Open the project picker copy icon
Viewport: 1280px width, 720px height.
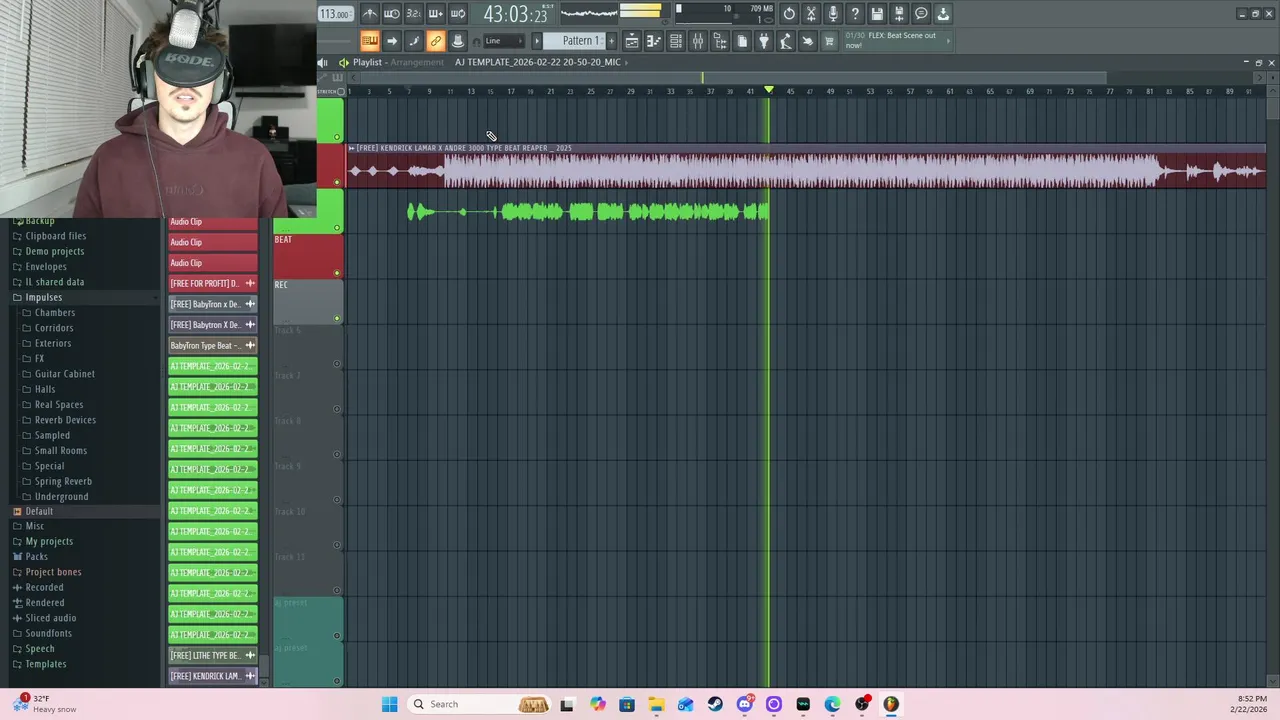click(x=742, y=41)
